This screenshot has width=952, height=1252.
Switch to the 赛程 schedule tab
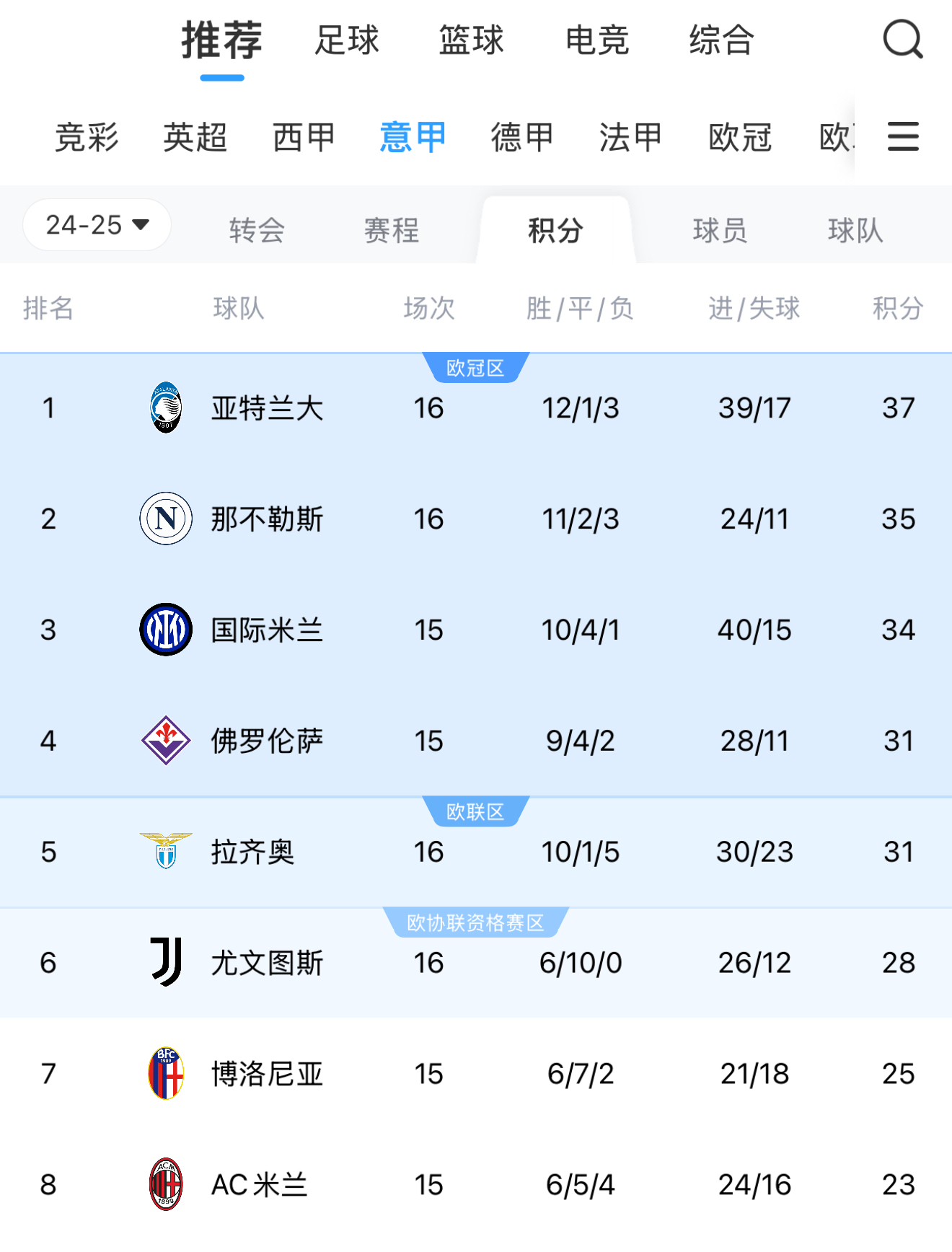(x=390, y=231)
